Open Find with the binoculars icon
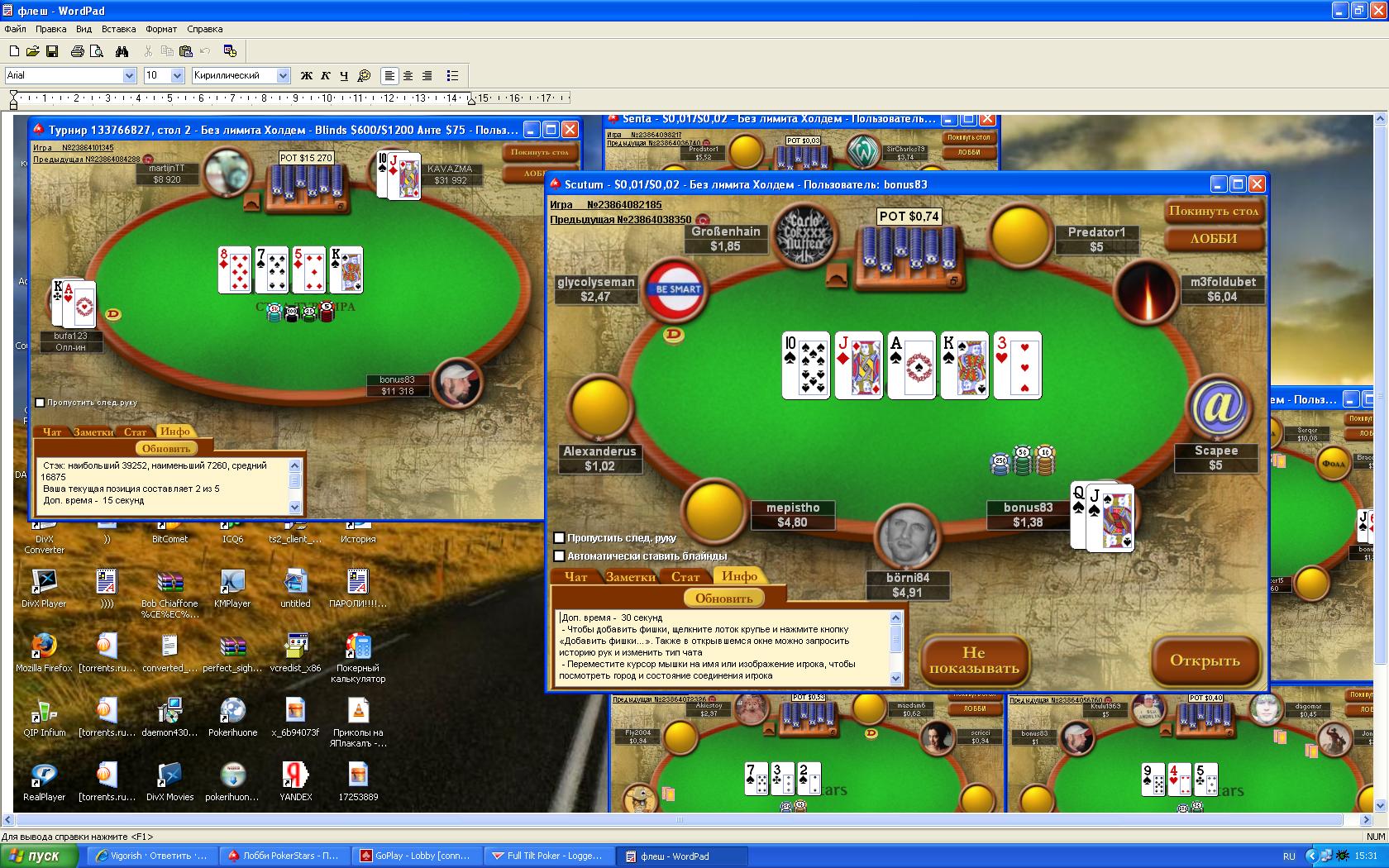Viewport: 1389px width, 868px height. click(x=122, y=51)
